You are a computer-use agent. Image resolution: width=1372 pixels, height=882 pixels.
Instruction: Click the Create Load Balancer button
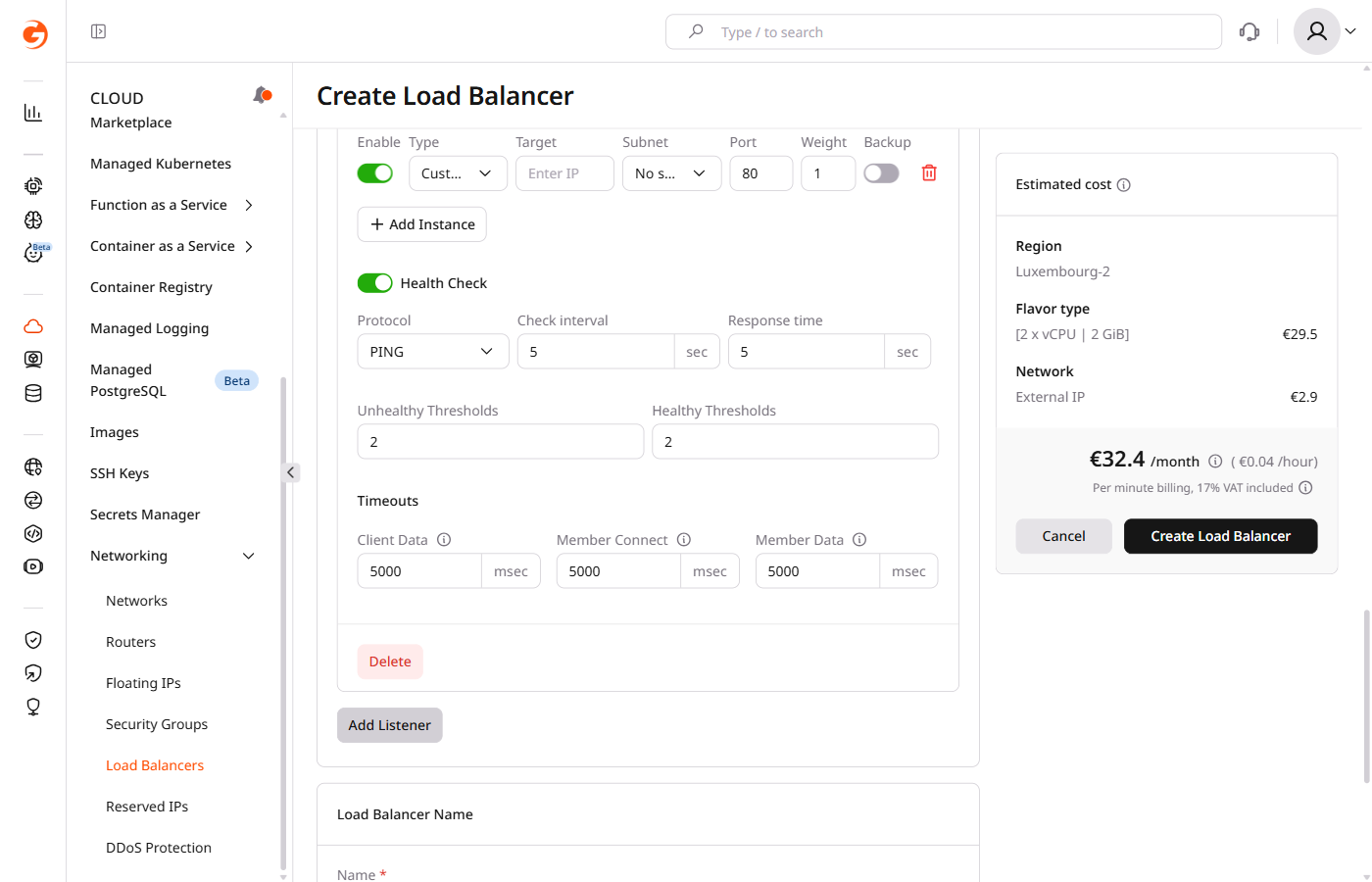(1220, 536)
